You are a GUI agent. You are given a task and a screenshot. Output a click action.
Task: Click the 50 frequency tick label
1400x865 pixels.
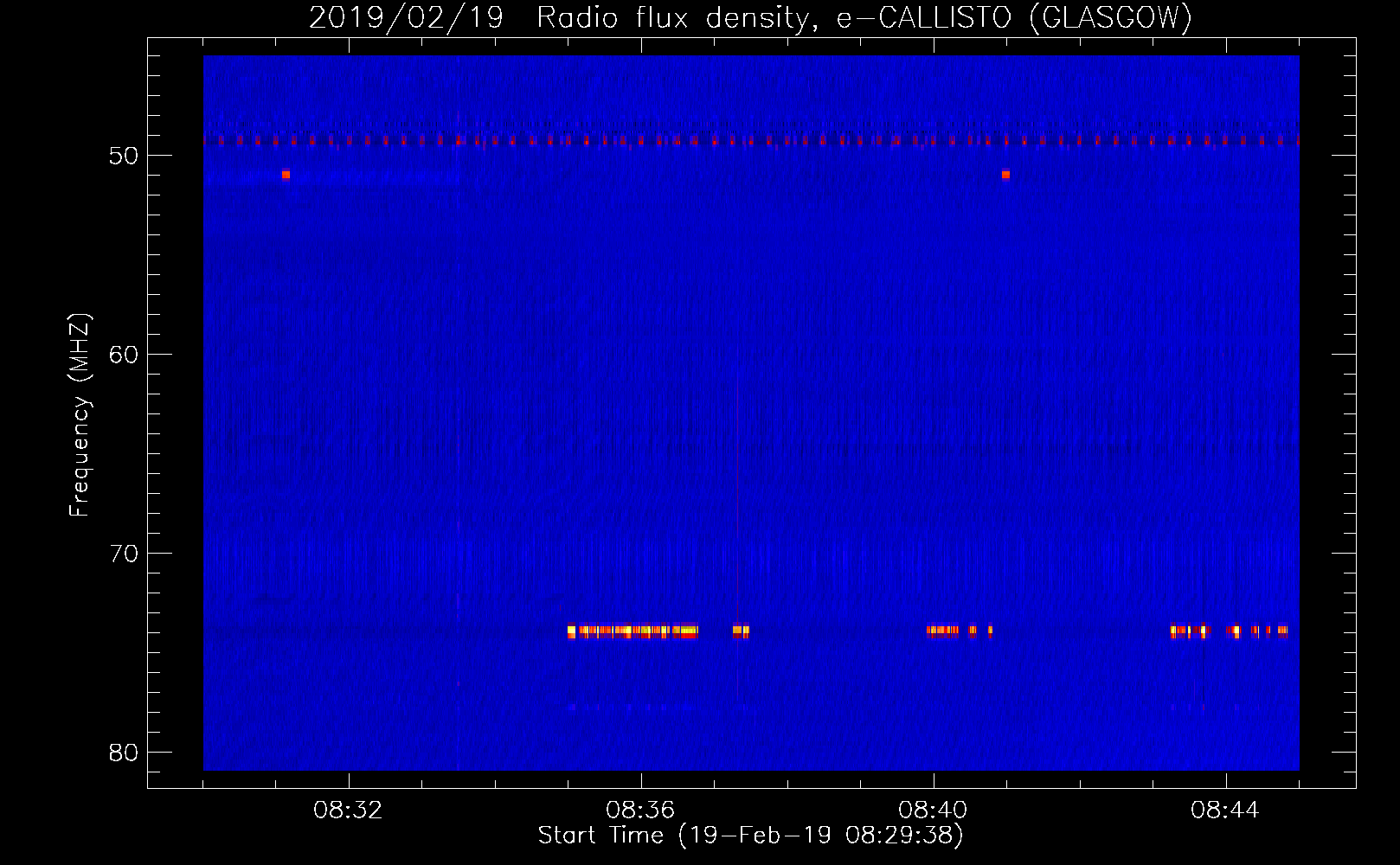[124, 156]
